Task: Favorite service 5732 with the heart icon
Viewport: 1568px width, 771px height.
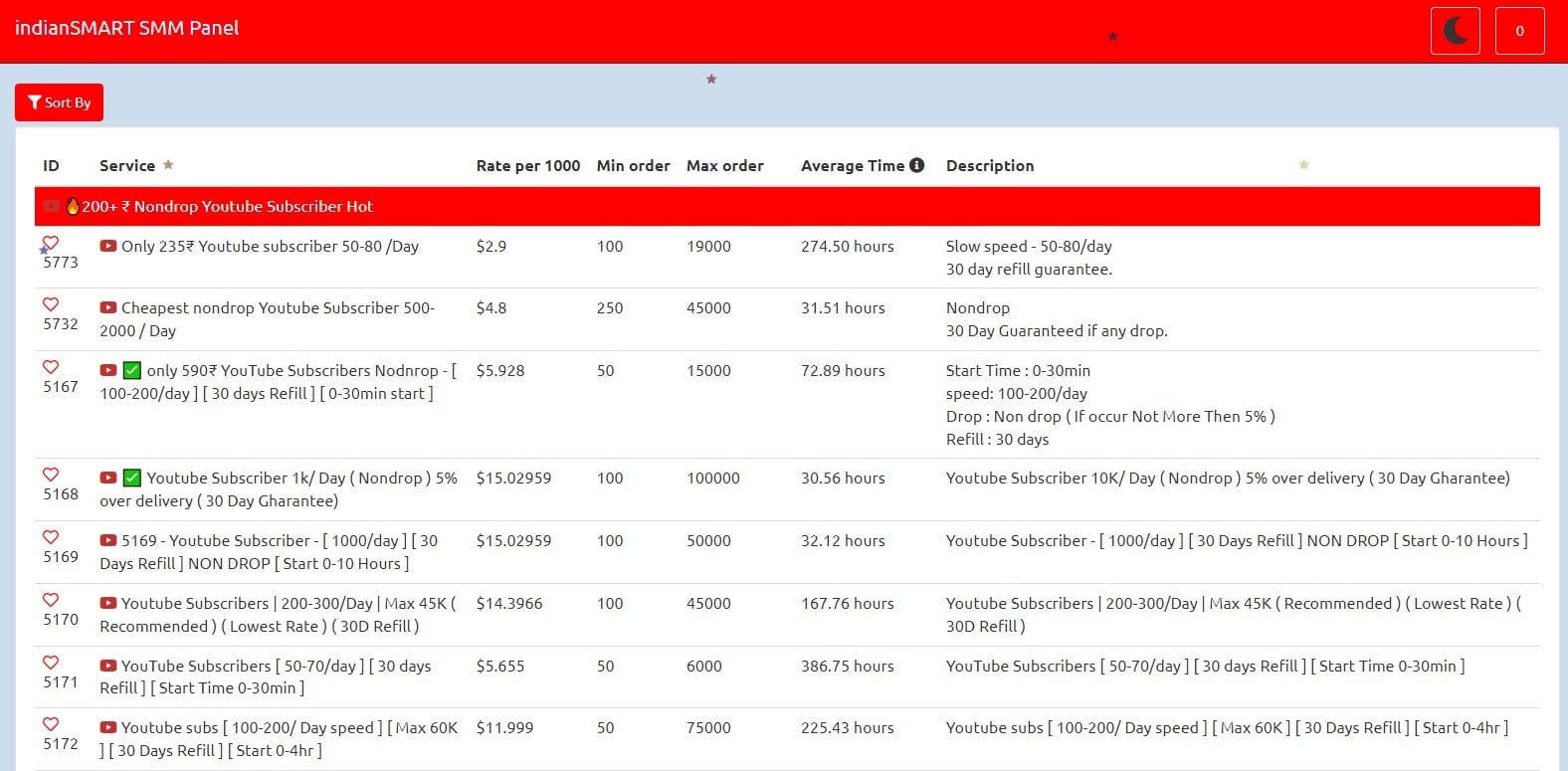Action: pyautogui.click(x=51, y=304)
